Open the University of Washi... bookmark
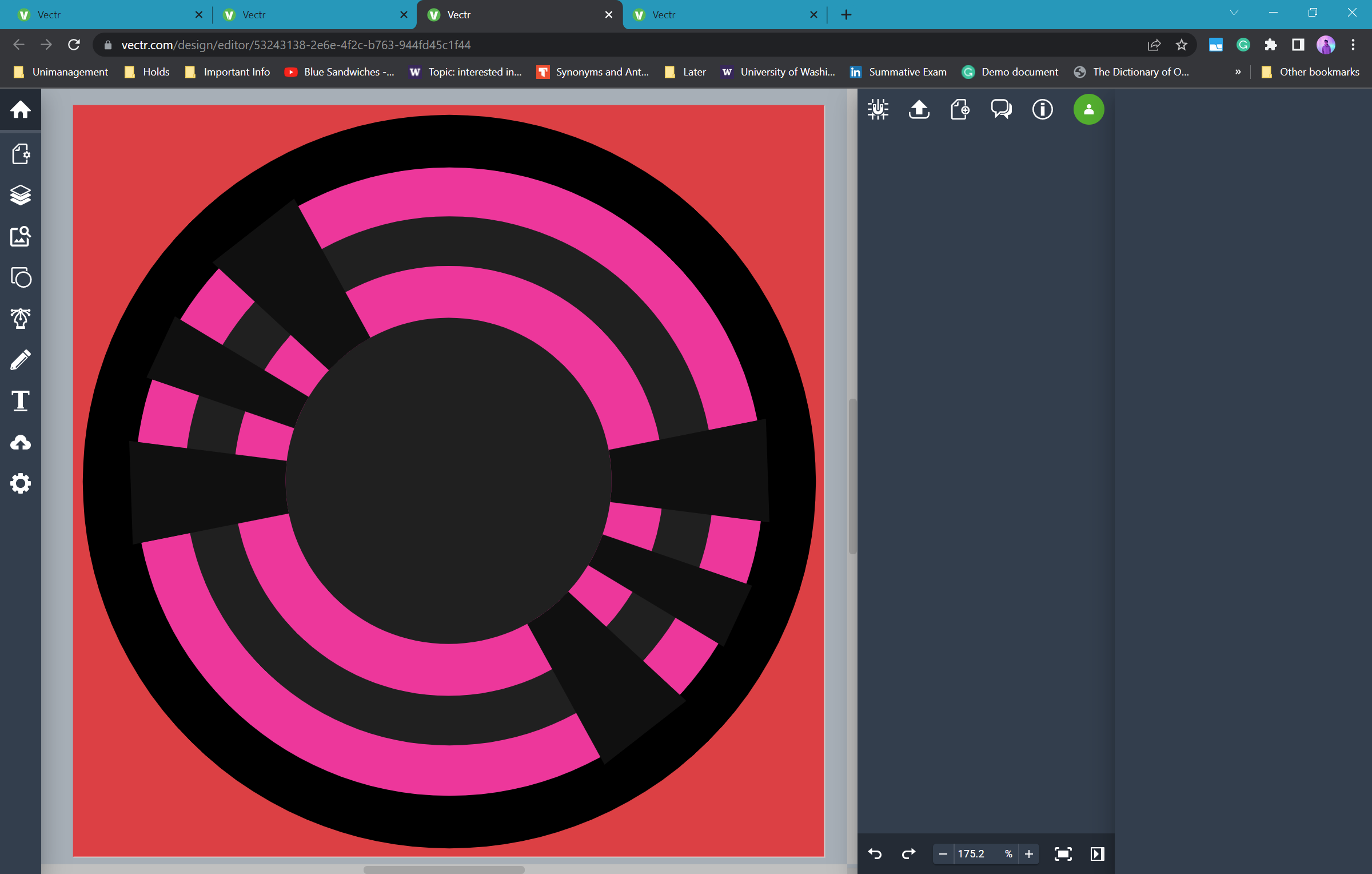The width and height of the screenshot is (1372, 874). coord(779,72)
